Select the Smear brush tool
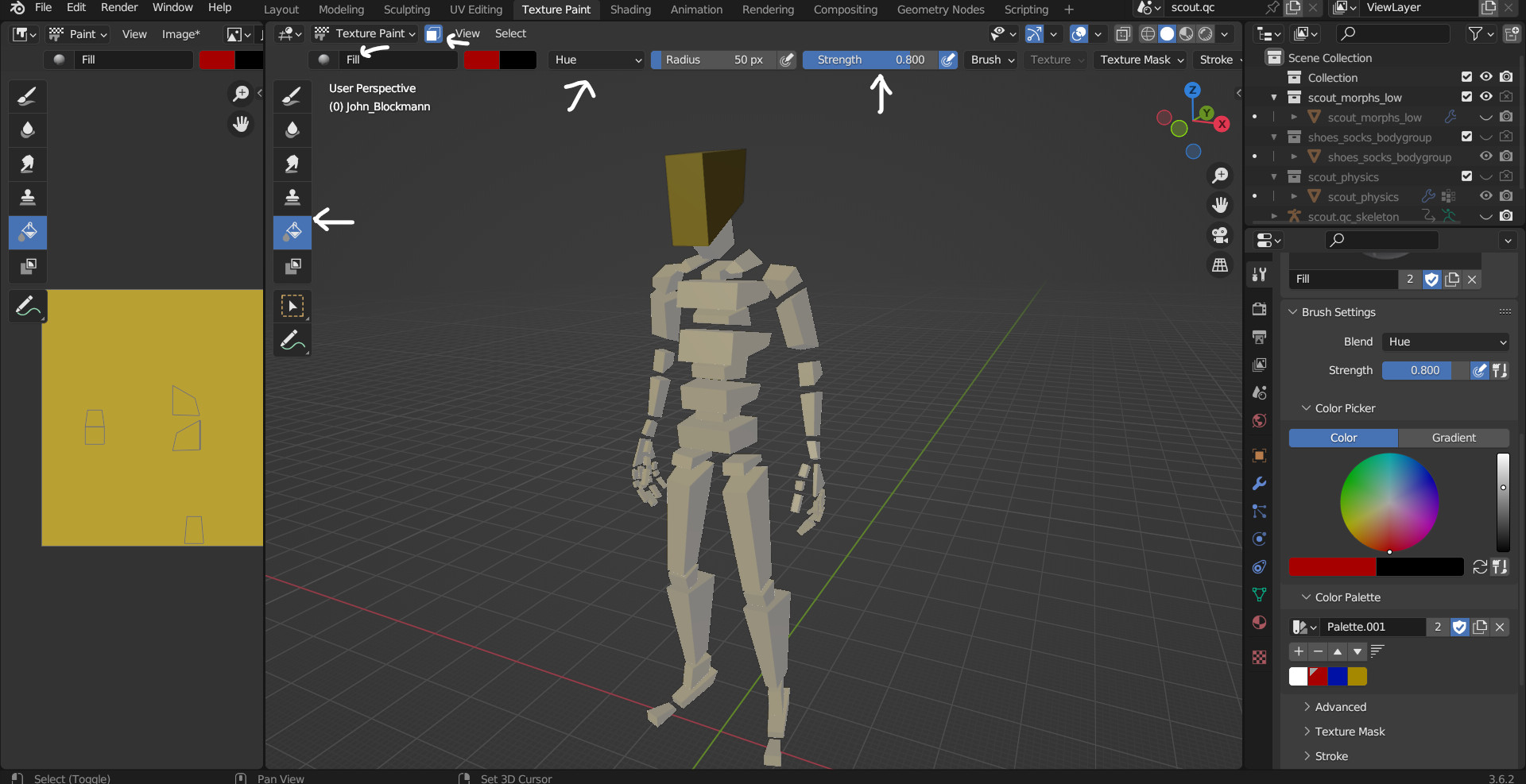This screenshot has width=1526, height=784. [x=292, y=164]
